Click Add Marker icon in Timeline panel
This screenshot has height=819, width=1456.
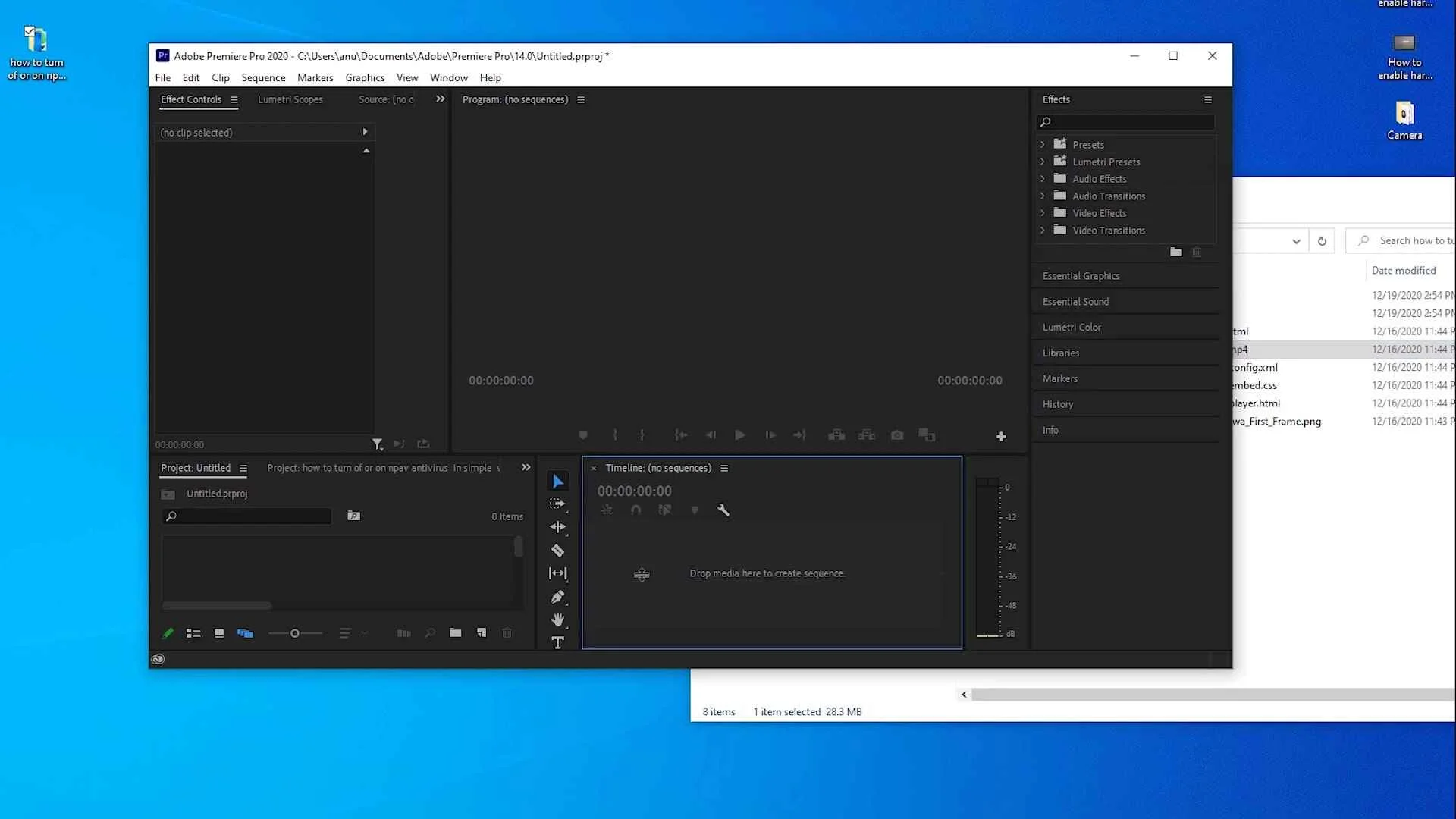[x=695, y=510]
